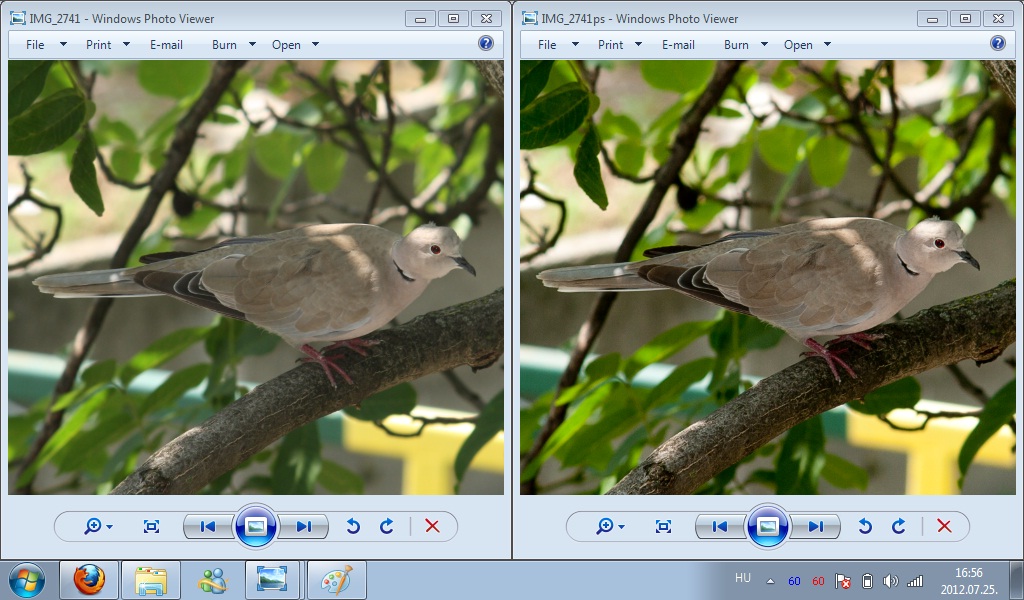Start slide show in IMG_2741ps window
This screenshot has height=600, width=1024.
[767, 526]
